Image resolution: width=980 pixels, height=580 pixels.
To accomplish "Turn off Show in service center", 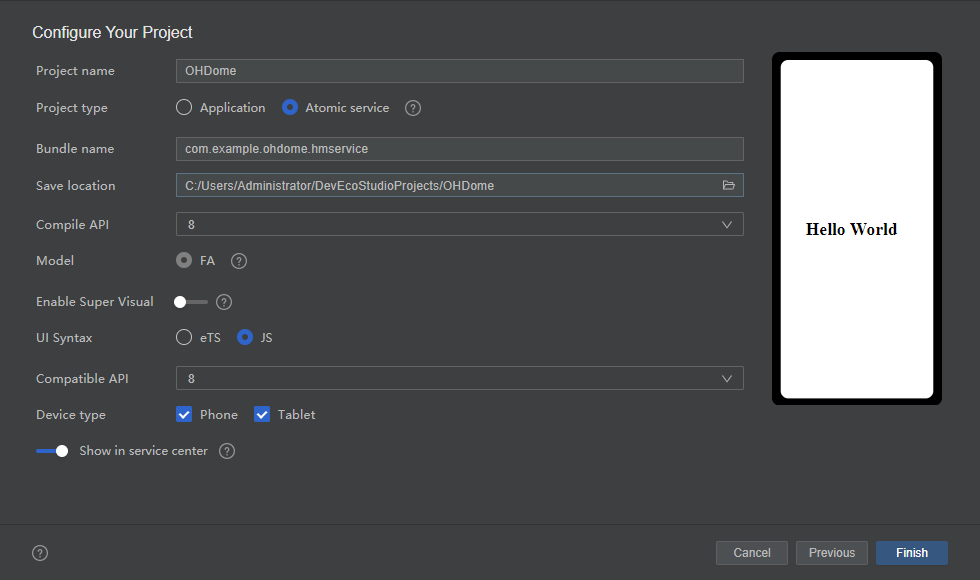I will pos(52,451).
